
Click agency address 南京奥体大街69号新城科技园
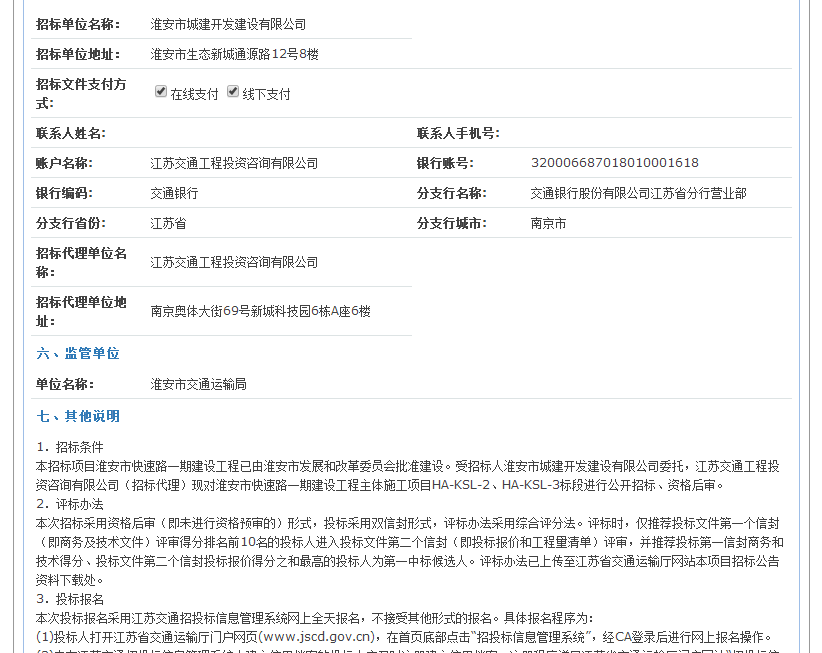(x=260, y=312)
